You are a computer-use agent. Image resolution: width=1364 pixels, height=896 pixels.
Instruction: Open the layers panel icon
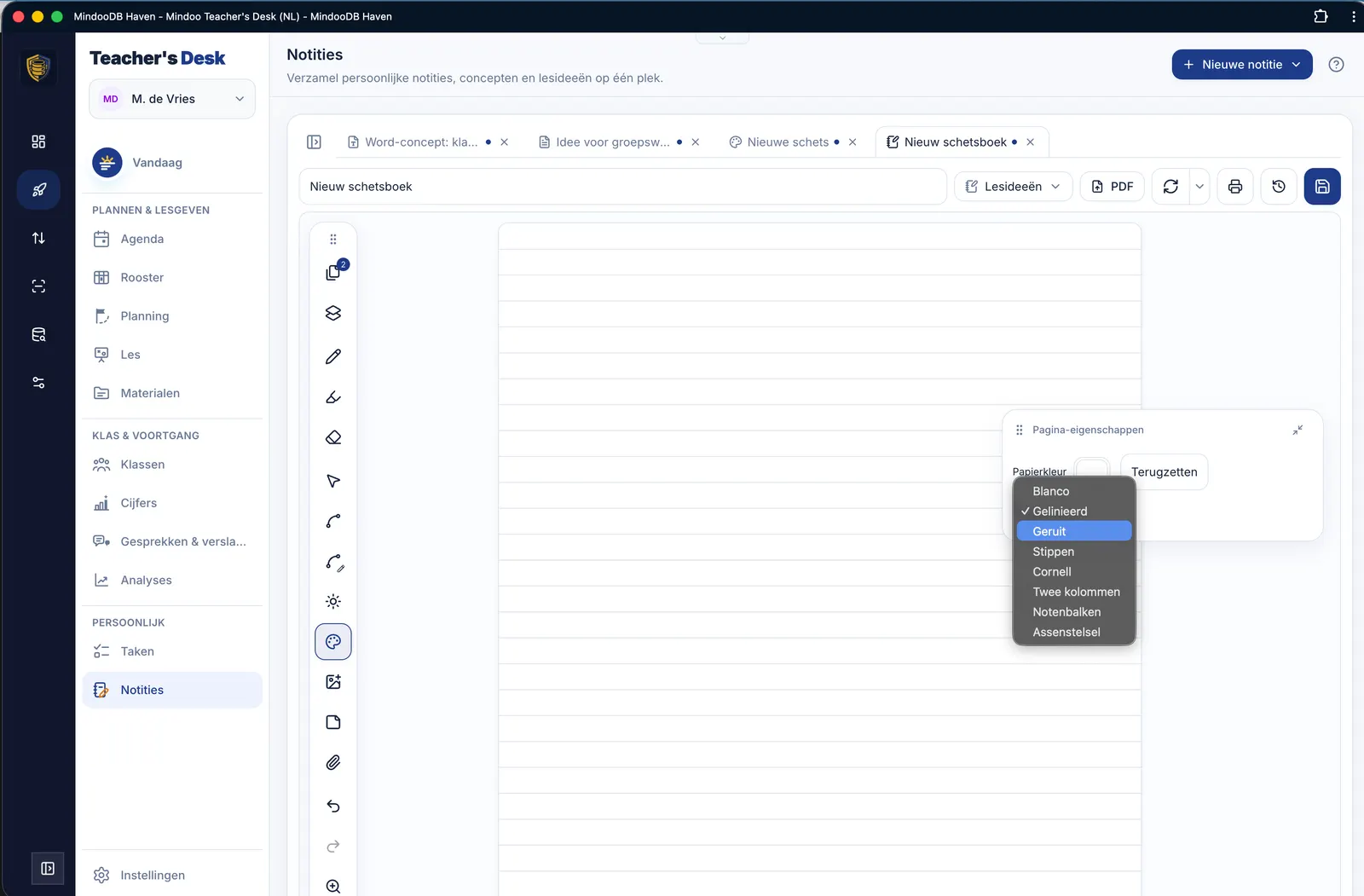pyautogui.click(x=333, y=314)
